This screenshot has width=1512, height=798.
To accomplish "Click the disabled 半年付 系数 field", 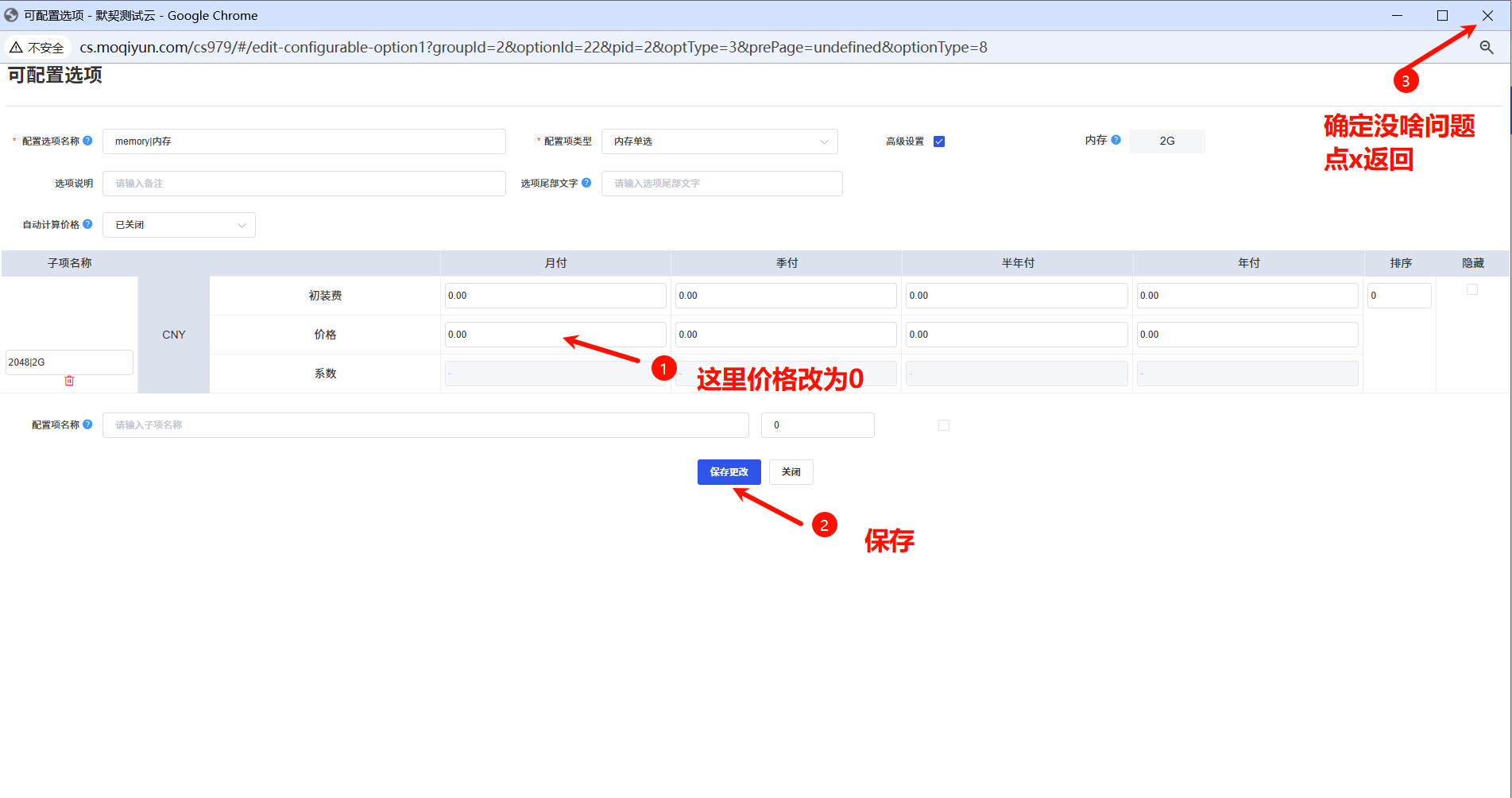I will pyautogui.click(x=1017, y=374).
